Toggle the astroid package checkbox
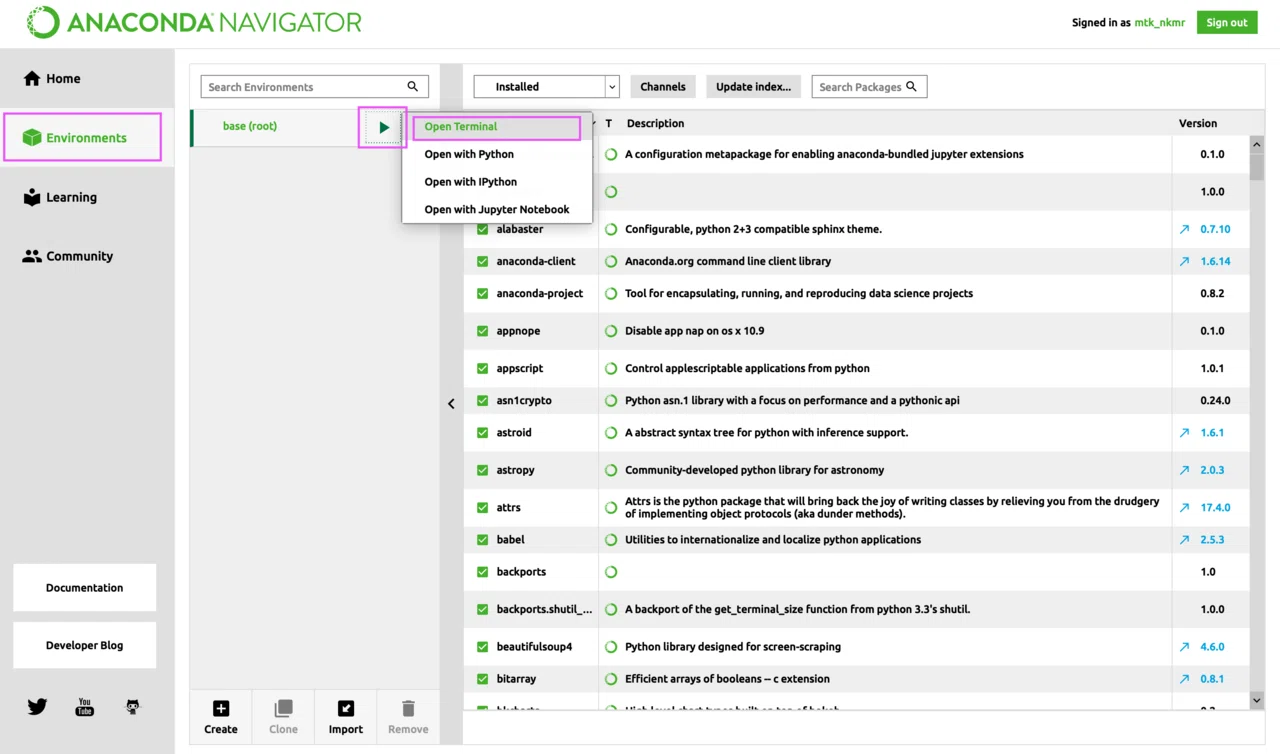The image size is (1280, 754). 482,433
